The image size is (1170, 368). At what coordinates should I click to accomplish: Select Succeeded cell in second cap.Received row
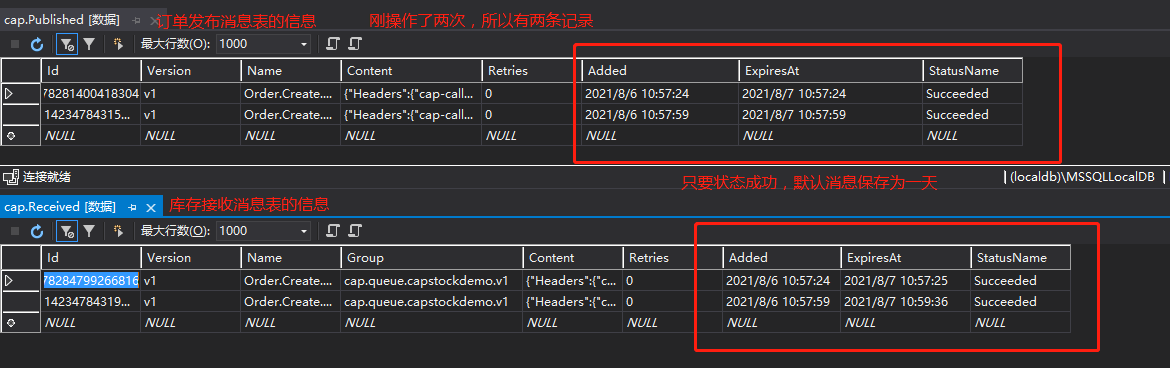(x=1021, y=302)
